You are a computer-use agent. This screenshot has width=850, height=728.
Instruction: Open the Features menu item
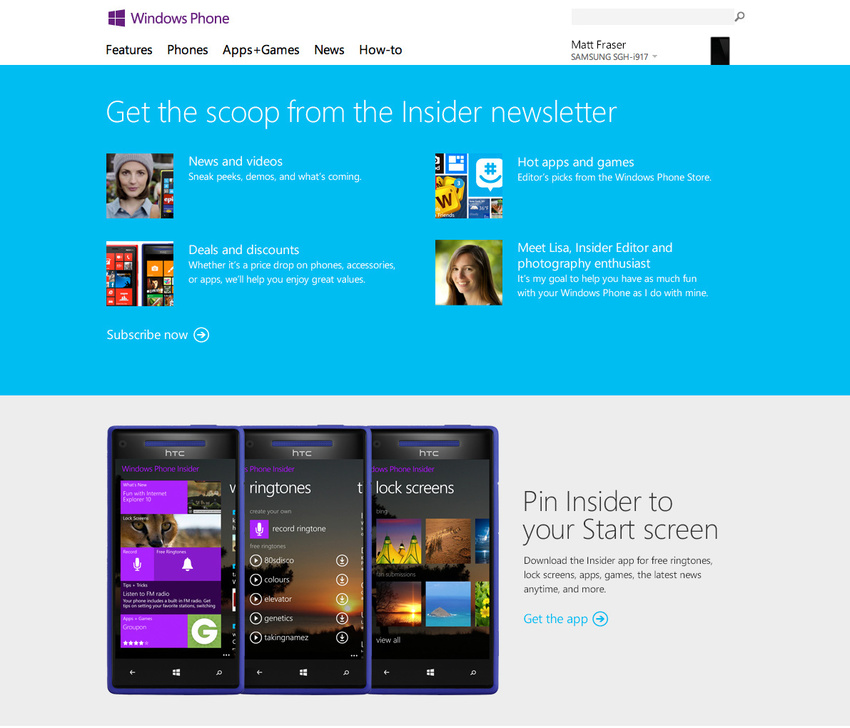129,50
